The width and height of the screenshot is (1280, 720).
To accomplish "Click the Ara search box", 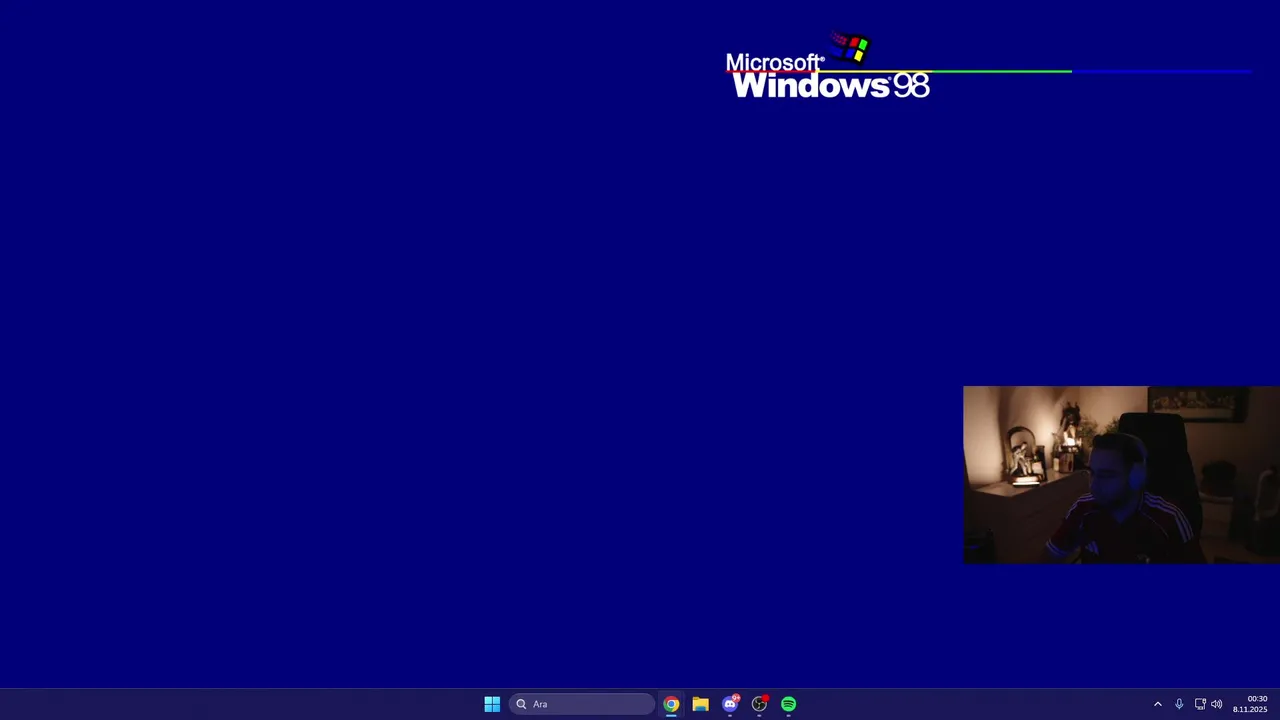I will tap(582, 704).
